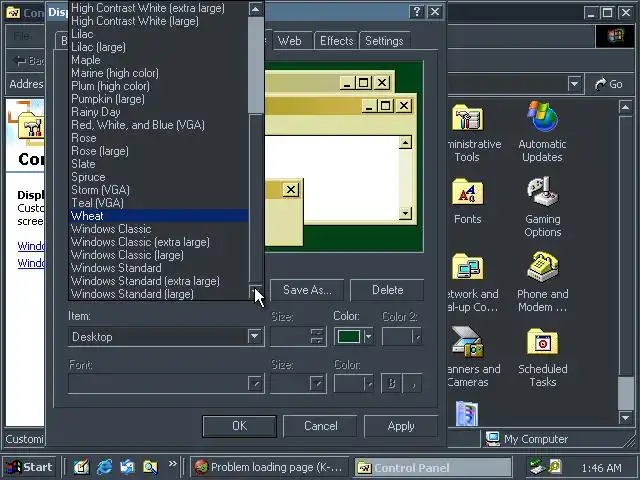Click the network connection tray icon
The height and width of the screenshot is (480, 640).
(x=536, y=467)
